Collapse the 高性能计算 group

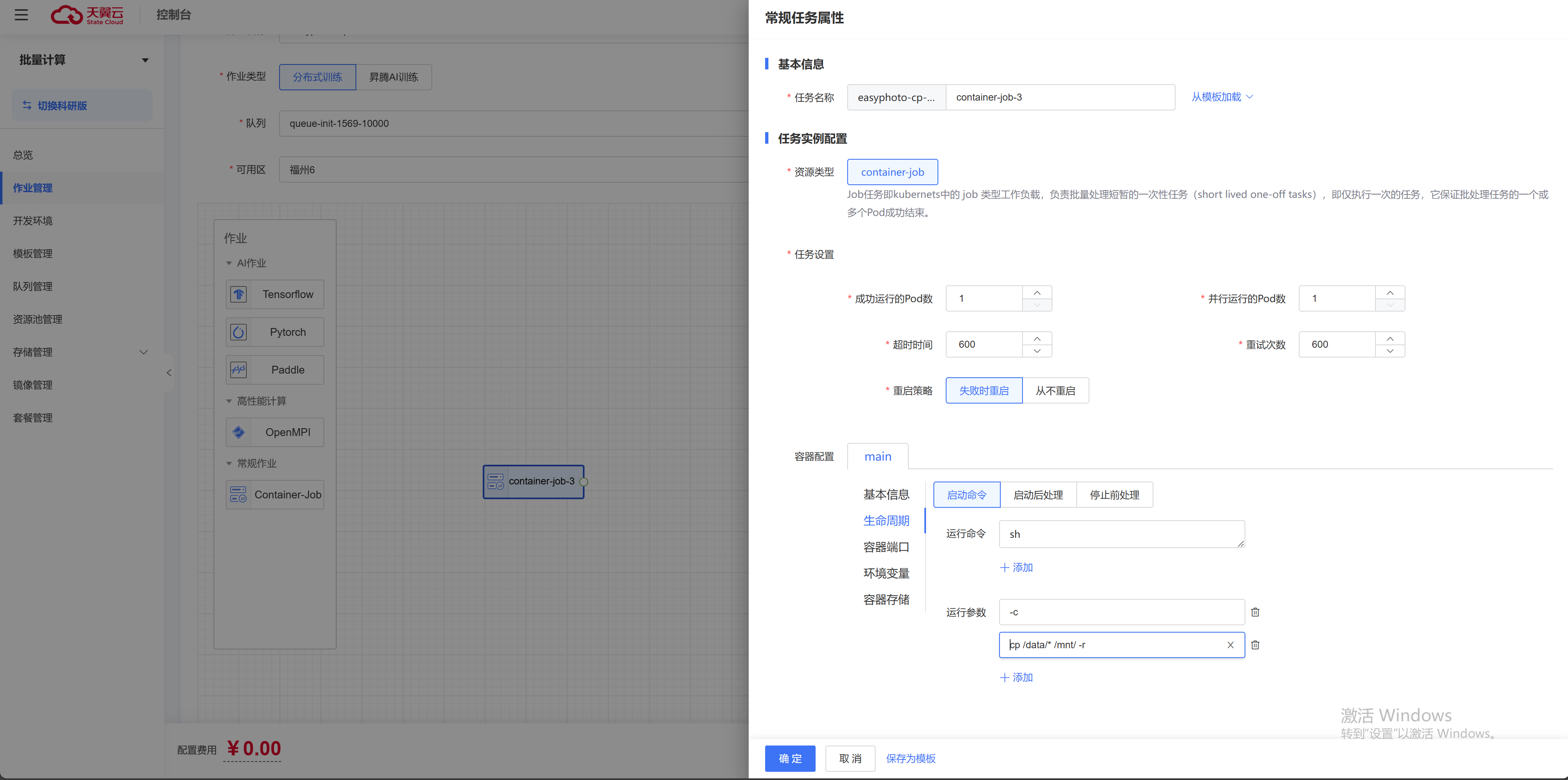click(229, 401)
